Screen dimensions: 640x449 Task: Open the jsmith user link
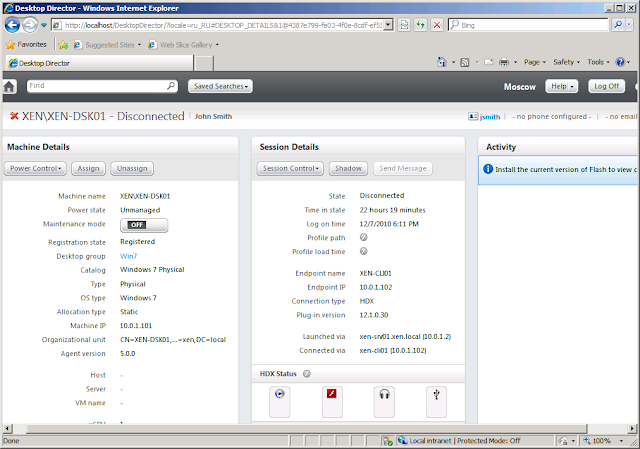click(x=490, y=117)
